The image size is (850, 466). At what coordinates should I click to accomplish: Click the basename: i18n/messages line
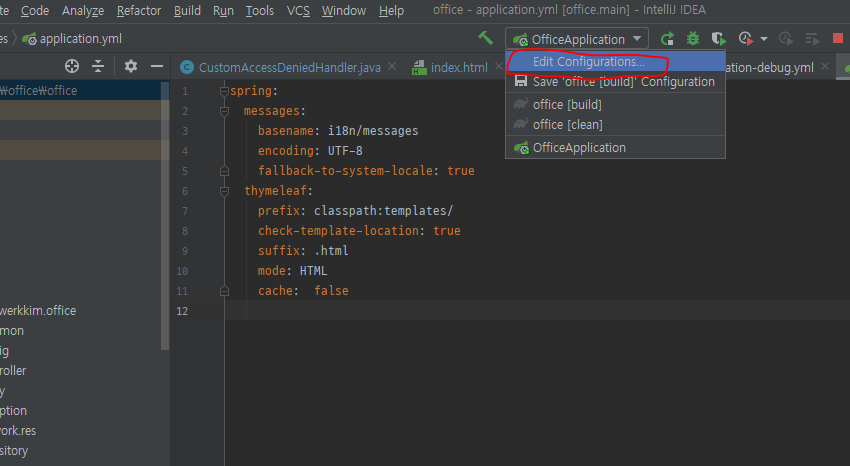338,131
